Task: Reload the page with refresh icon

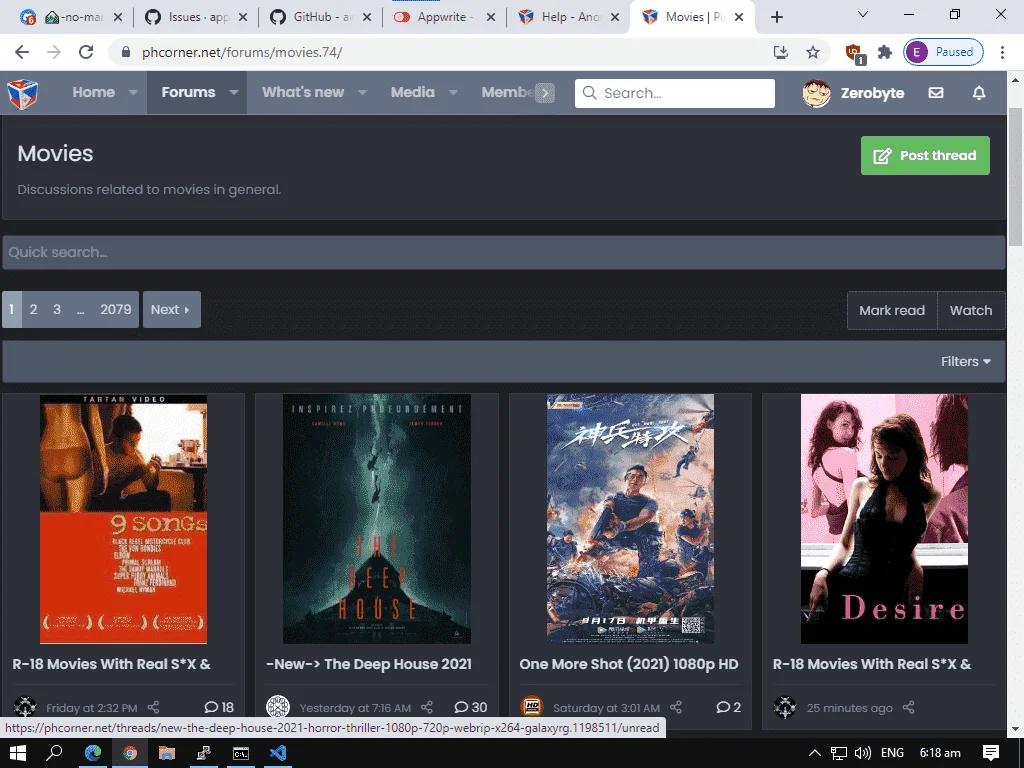Action: (x=86, y=52)
